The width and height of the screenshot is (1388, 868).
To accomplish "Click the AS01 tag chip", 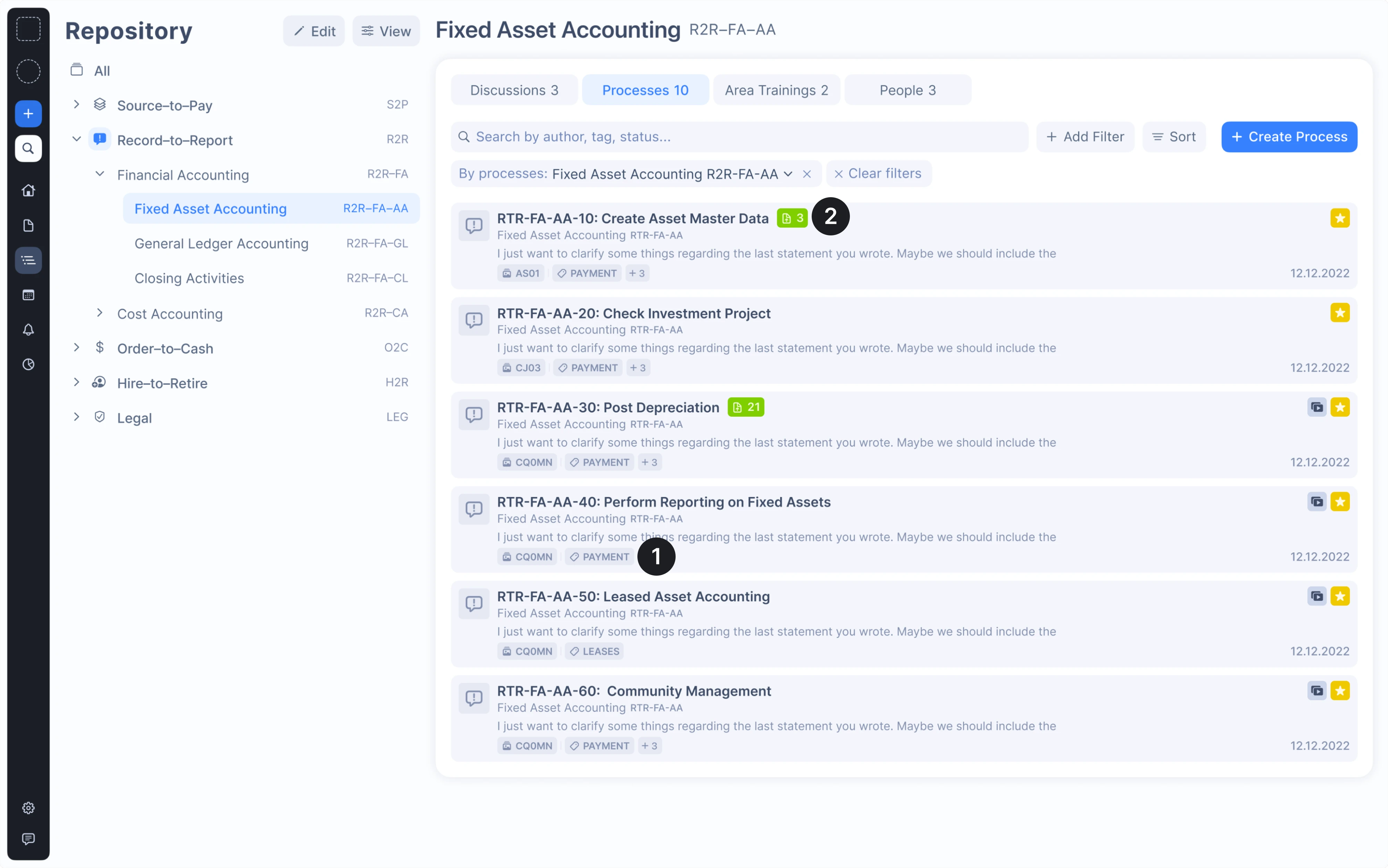I will 521,273.
